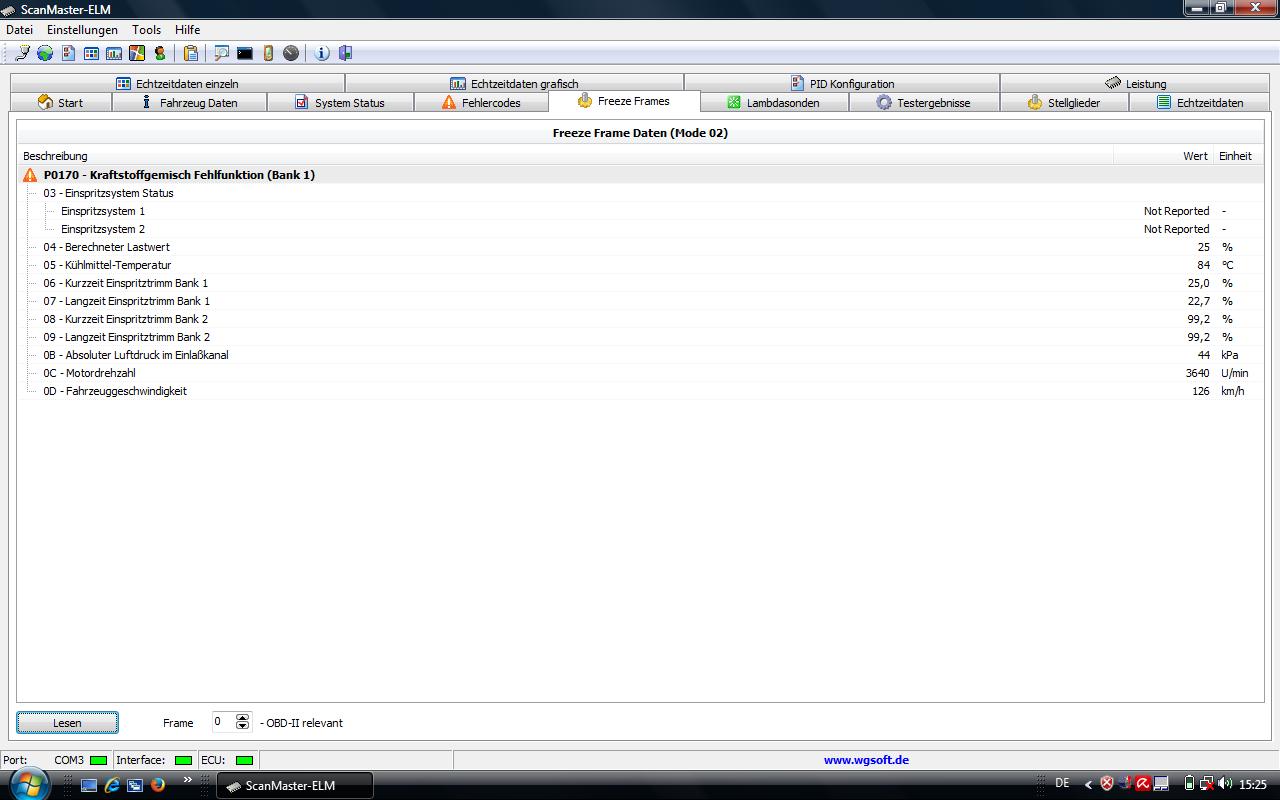Click the connect cable icon in toolbar

coord(22,53)
